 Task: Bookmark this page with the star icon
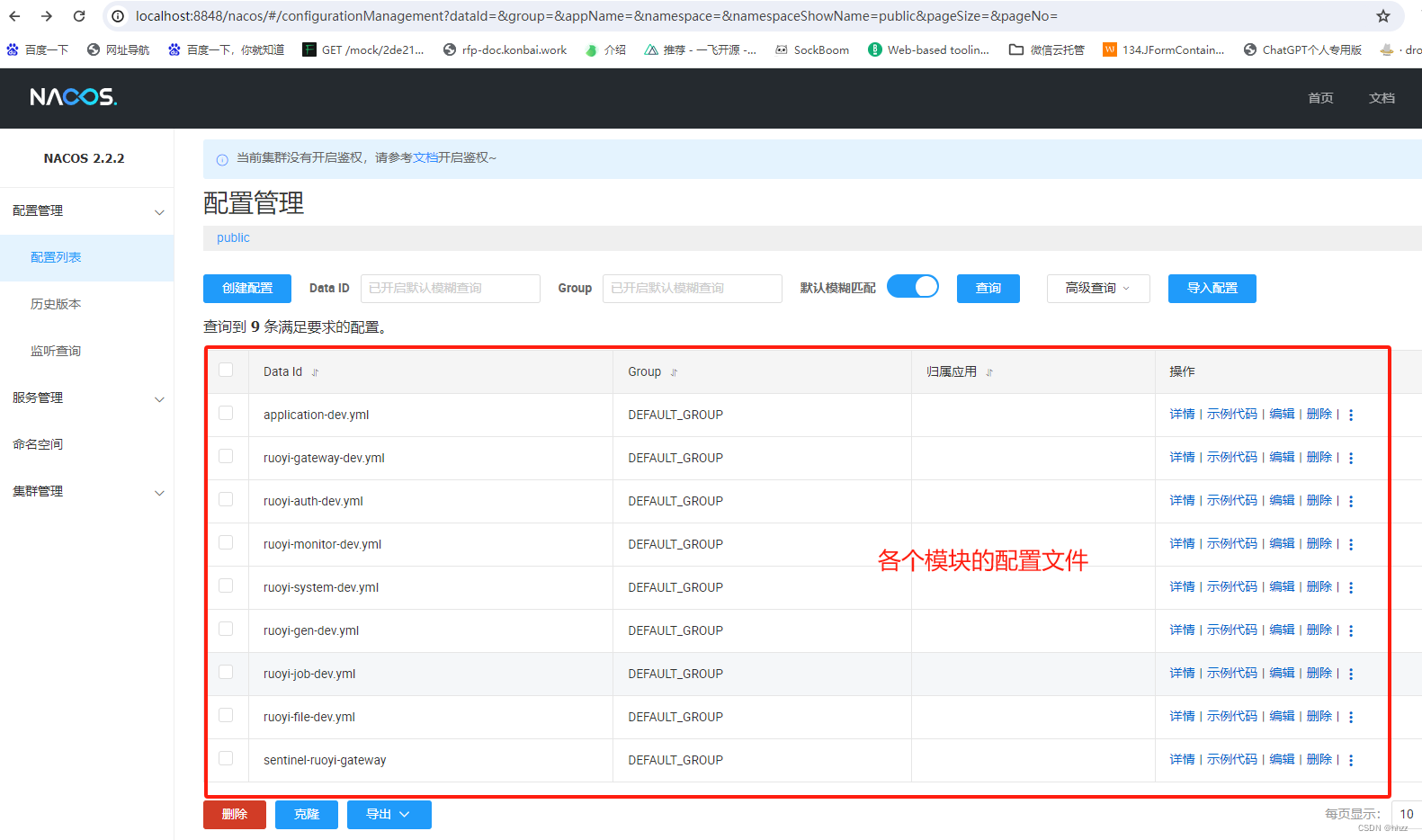pos(1383,16)
